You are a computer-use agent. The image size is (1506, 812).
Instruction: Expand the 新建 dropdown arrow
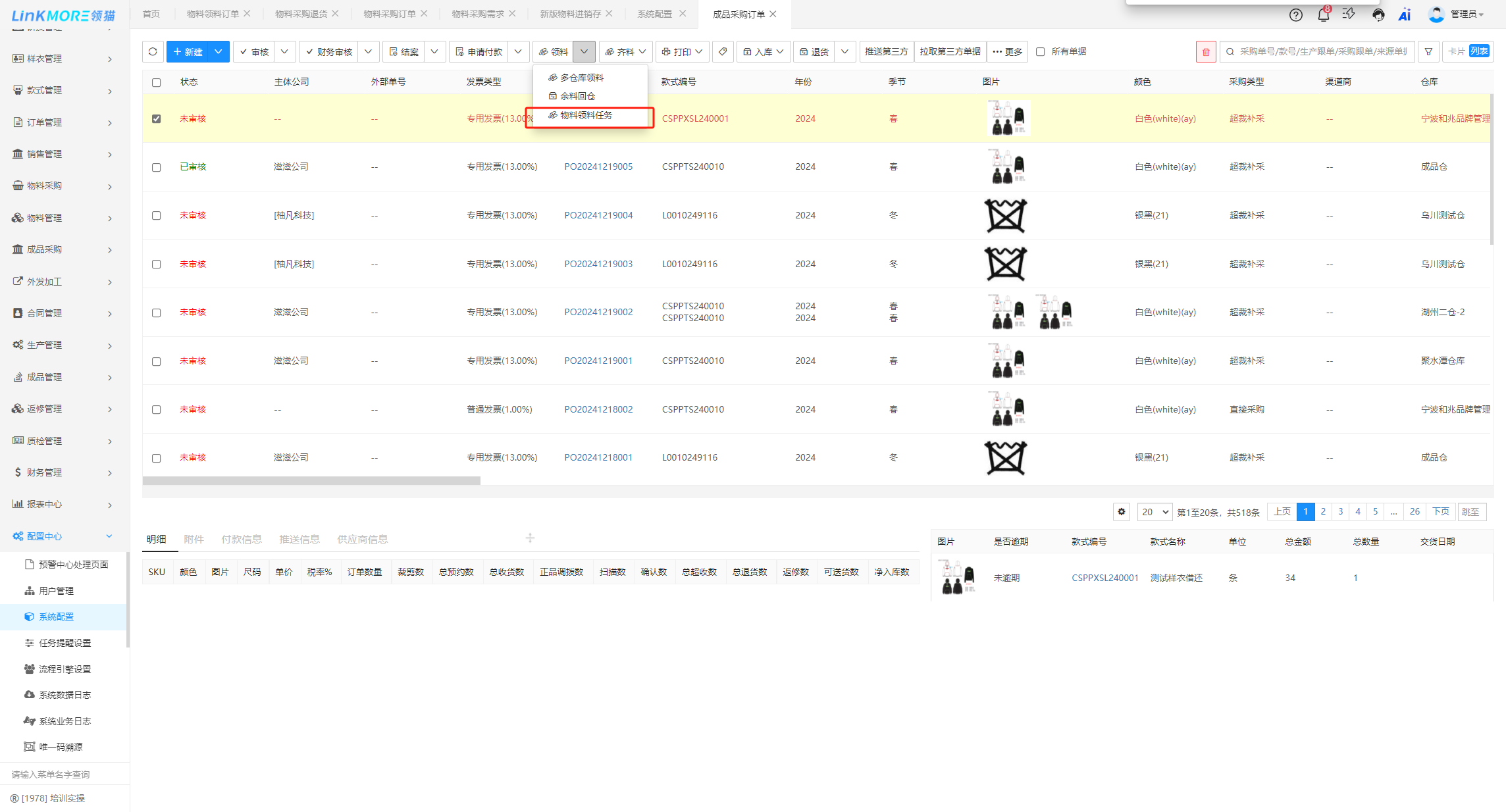click(x=219, y=51)
